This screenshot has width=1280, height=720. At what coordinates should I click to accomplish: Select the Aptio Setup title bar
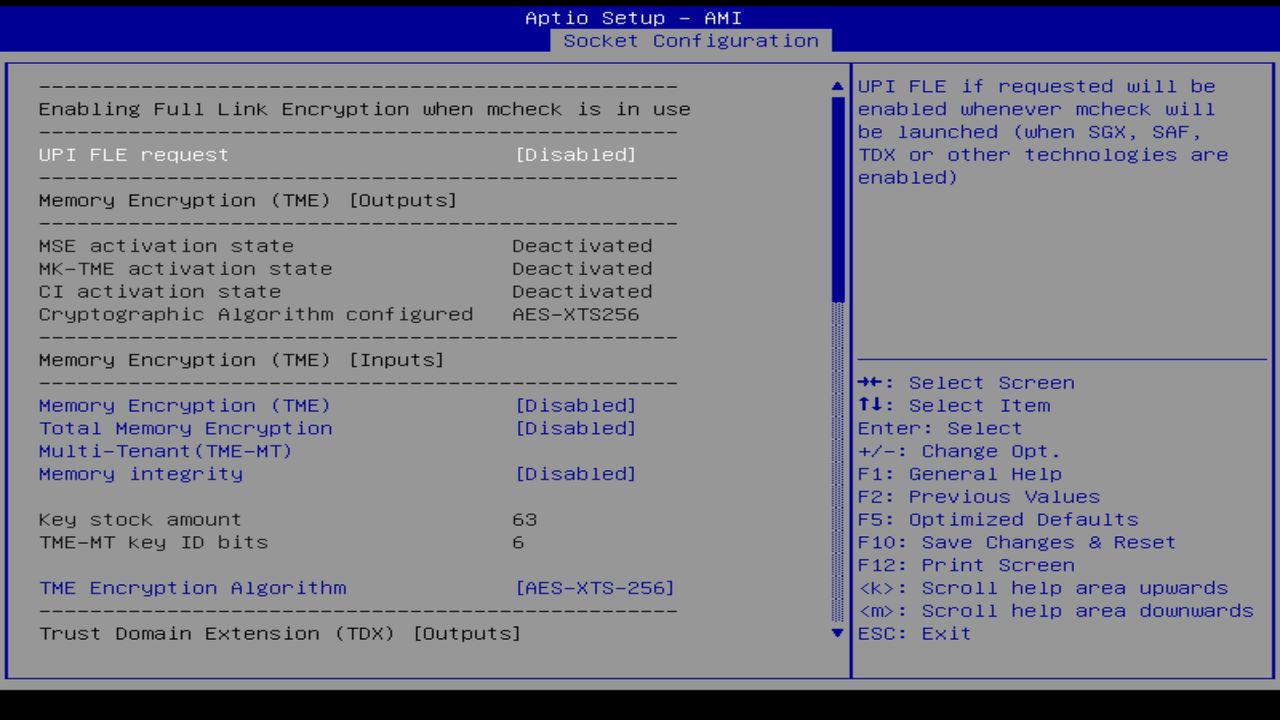click(x=639, y=17)
